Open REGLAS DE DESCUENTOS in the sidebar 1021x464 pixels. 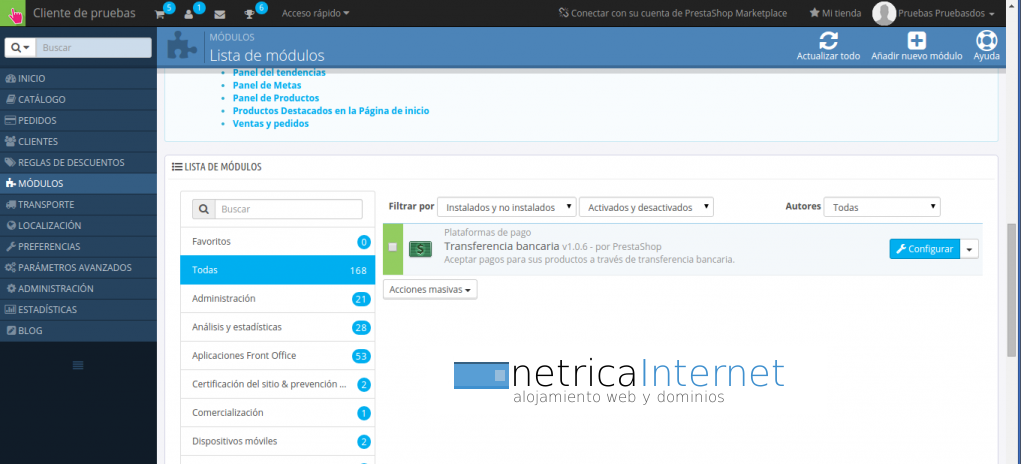point(78,163)
